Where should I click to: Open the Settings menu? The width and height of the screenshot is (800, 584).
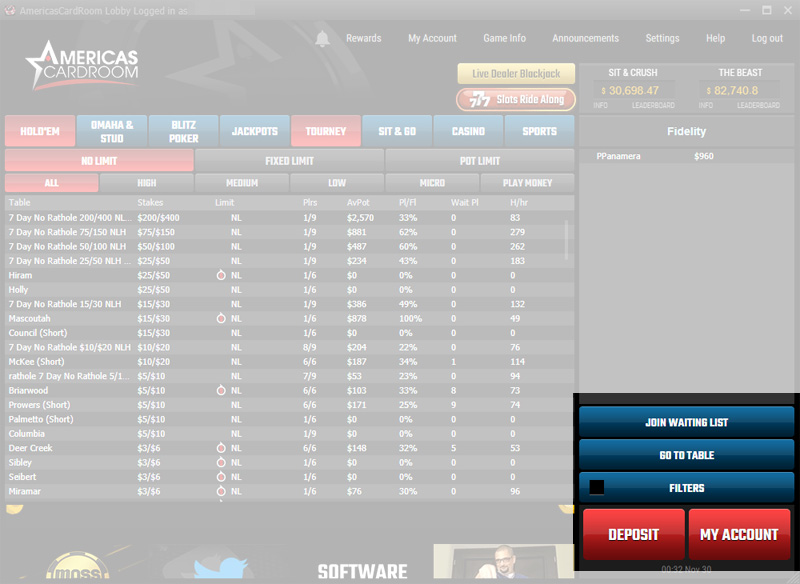(662, 38)
